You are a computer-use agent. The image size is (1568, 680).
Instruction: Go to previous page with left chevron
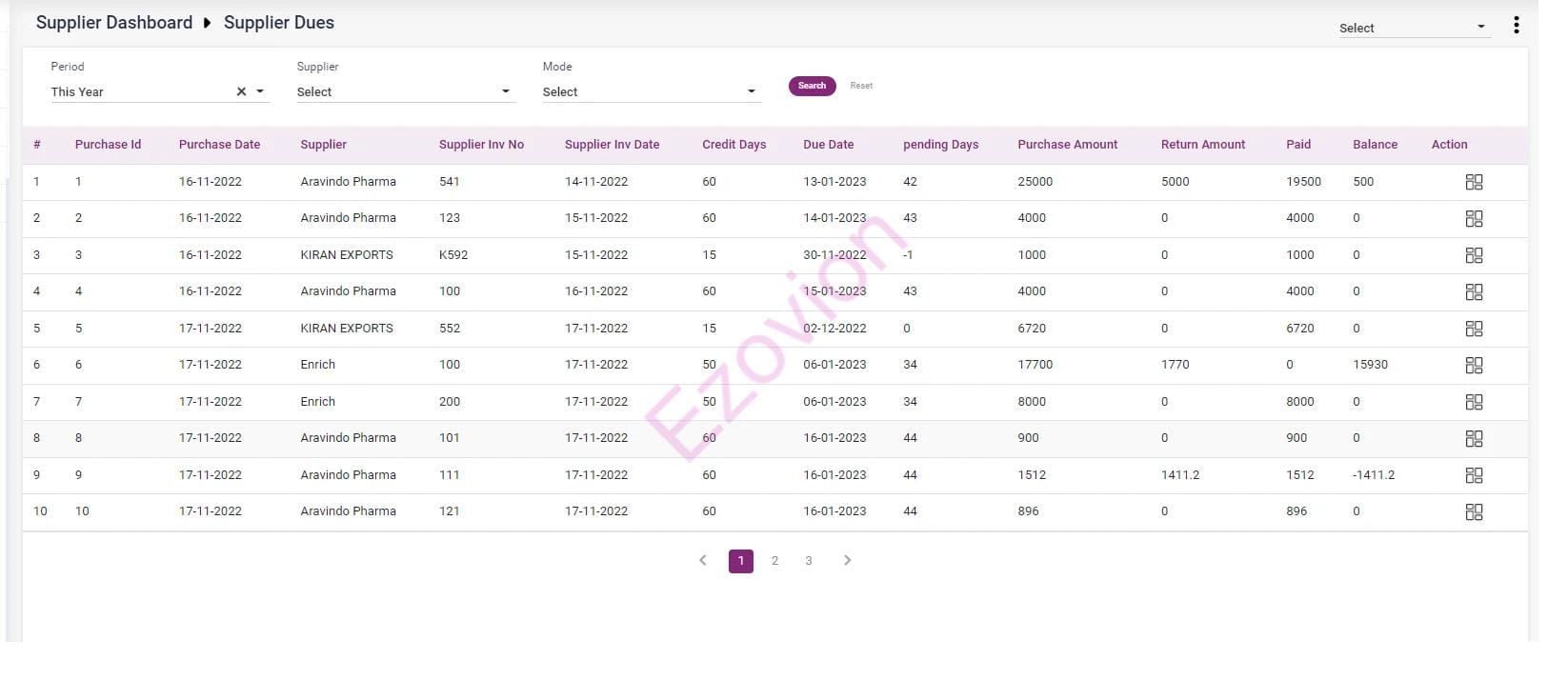[703, 561]
